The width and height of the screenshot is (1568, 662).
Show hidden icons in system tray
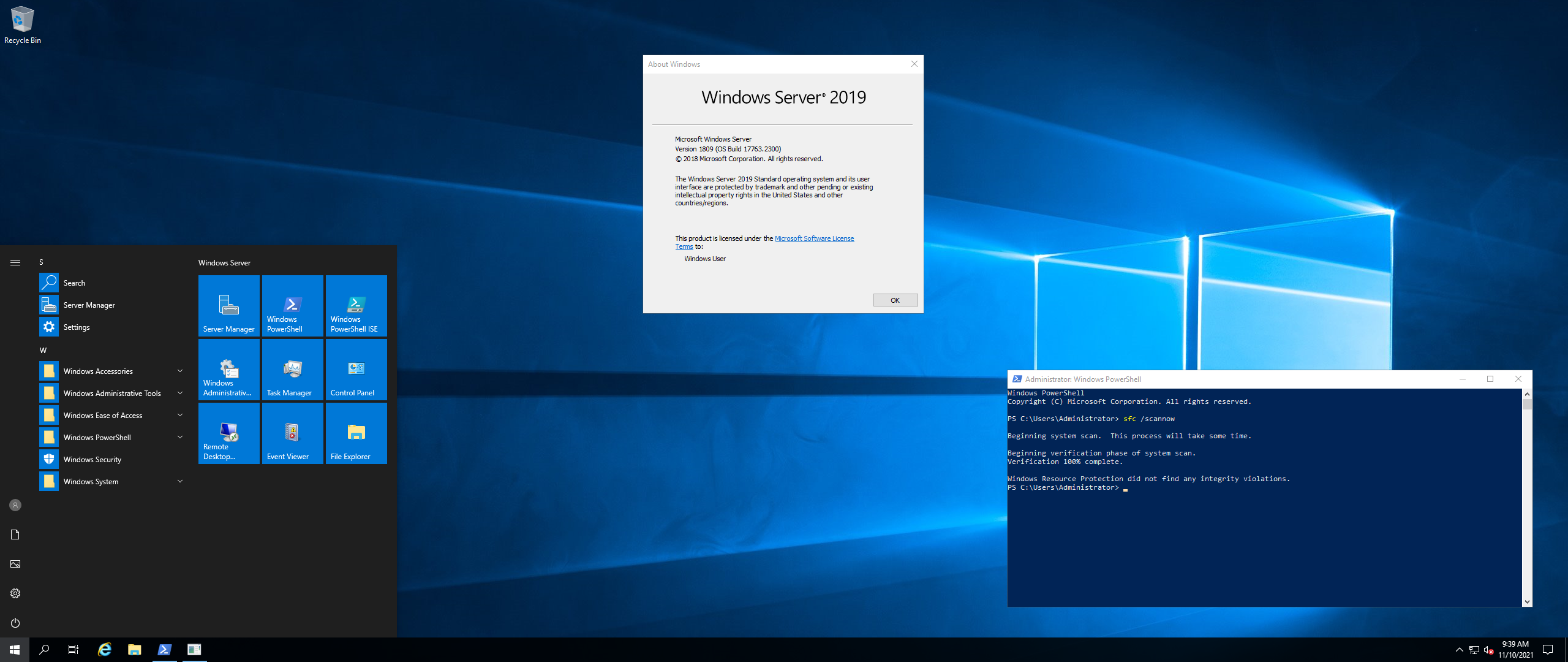coord(1459,650)
